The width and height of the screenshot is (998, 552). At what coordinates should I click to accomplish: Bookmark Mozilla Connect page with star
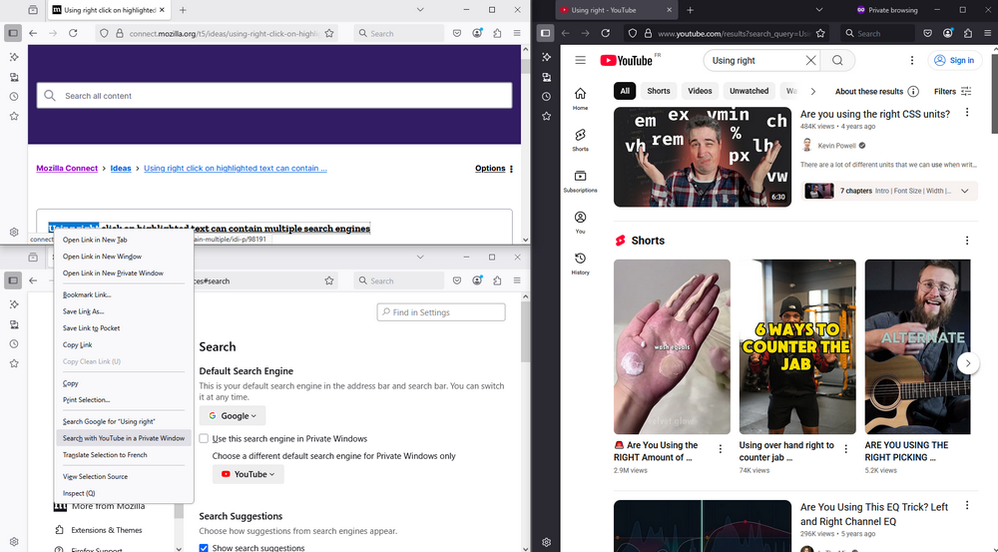[329, 33]
